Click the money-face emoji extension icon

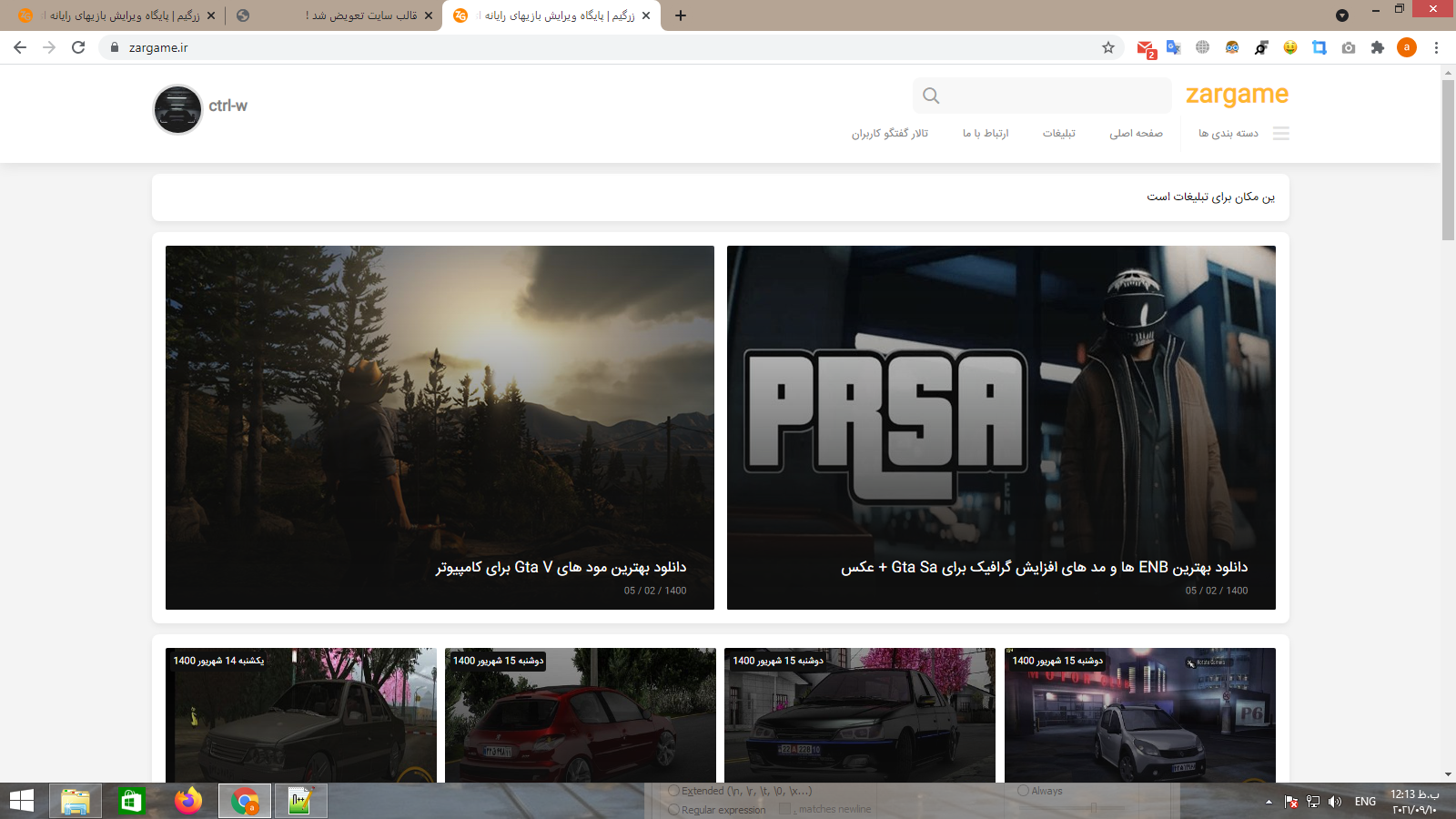pyautogui.click(x=1290, y=47)
